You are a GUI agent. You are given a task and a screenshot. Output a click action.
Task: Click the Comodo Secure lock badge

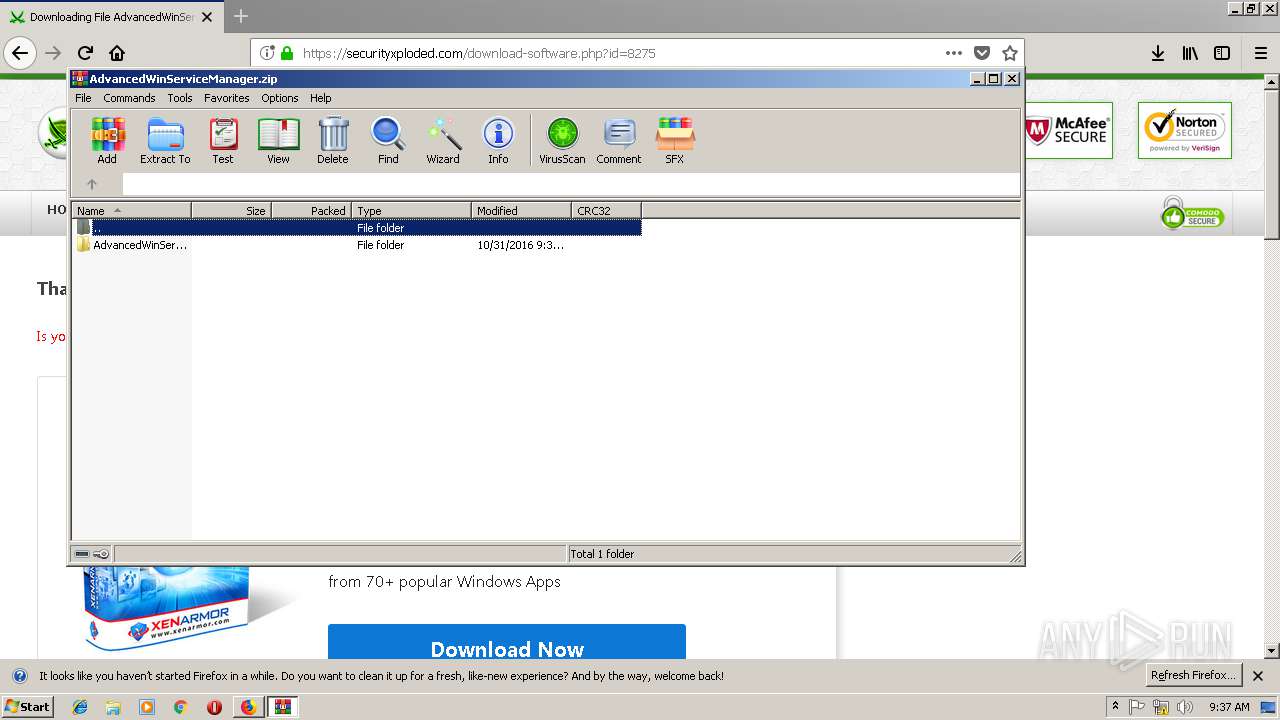pyautogui.click(x=1192, y=213)
